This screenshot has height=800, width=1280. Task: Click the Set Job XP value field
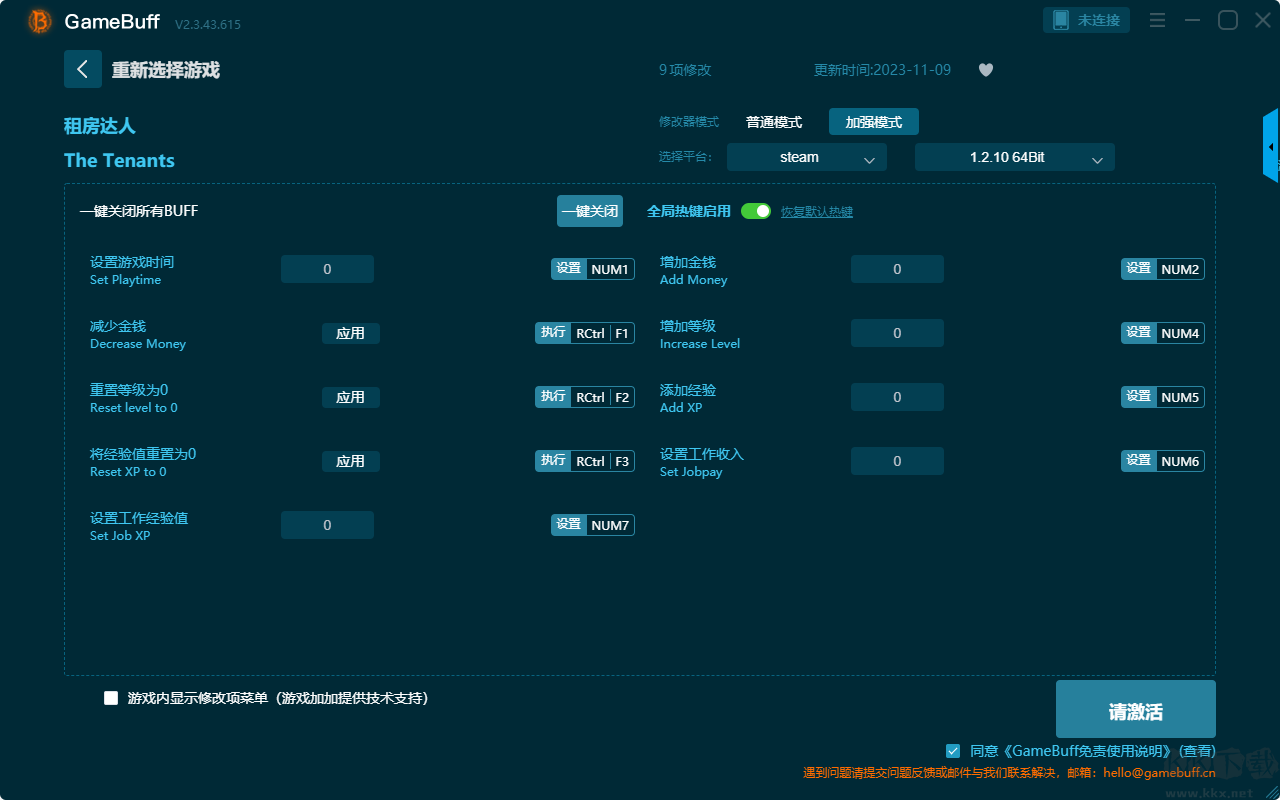[x=327, y=525]
